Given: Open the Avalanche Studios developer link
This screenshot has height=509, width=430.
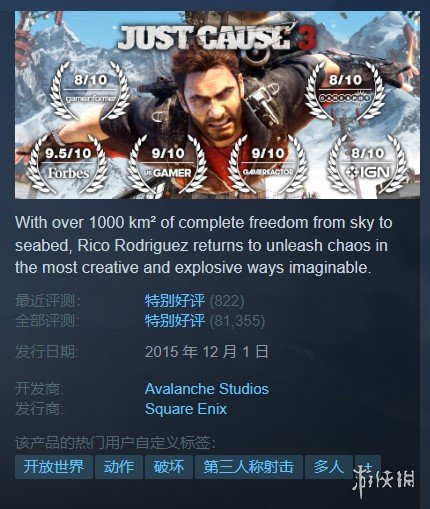Looking at the screenshot, I should point(207,389).
